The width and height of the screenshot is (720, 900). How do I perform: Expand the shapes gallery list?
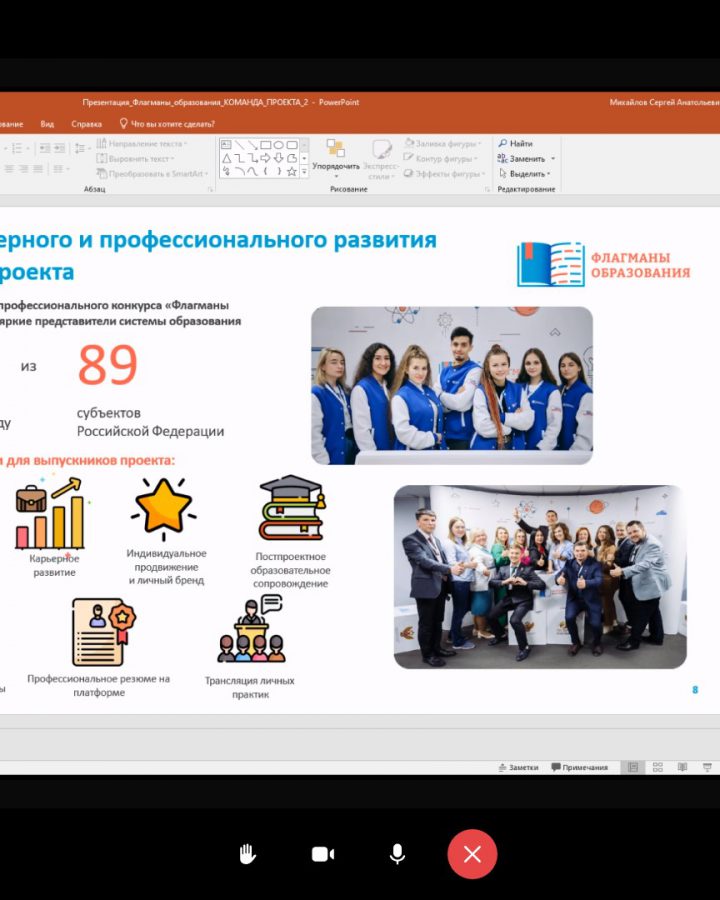[x=304, y=171]
